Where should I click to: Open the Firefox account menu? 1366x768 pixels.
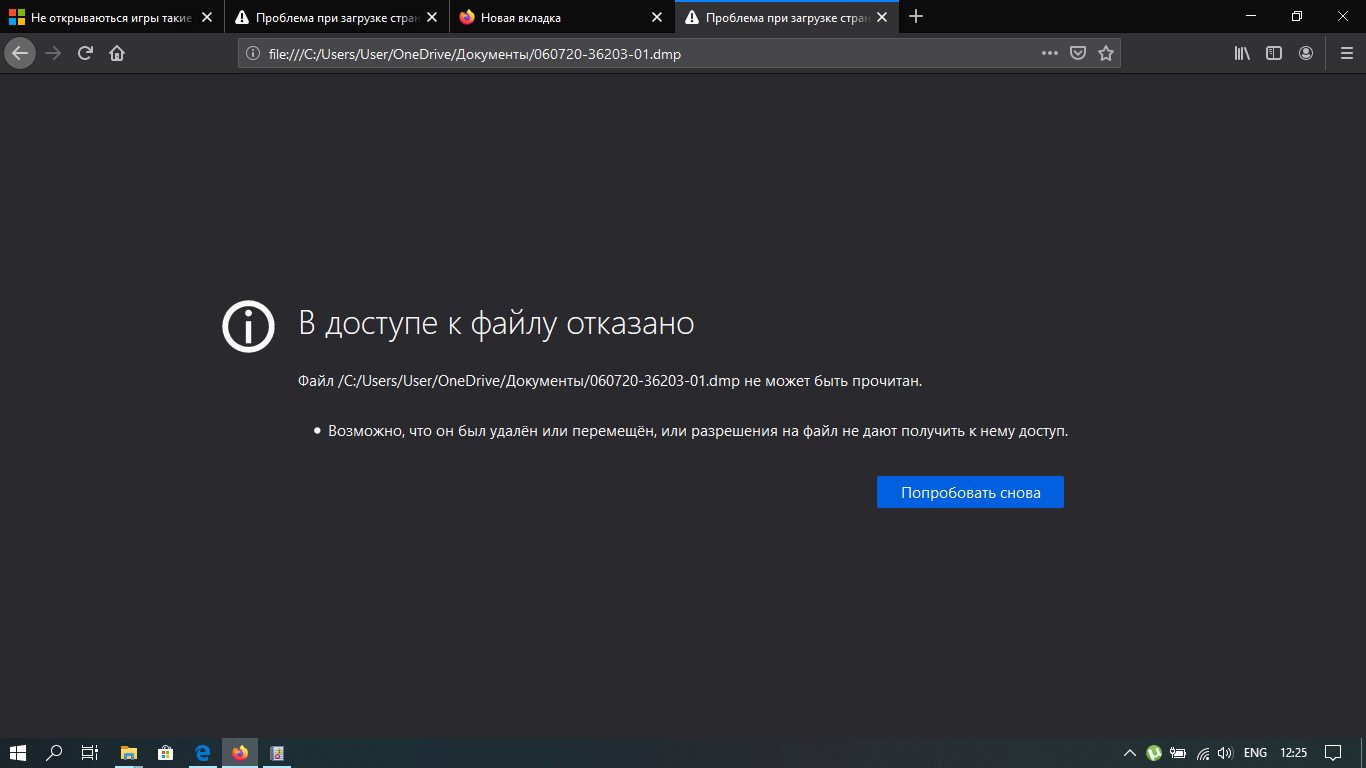click(1306, 53)
